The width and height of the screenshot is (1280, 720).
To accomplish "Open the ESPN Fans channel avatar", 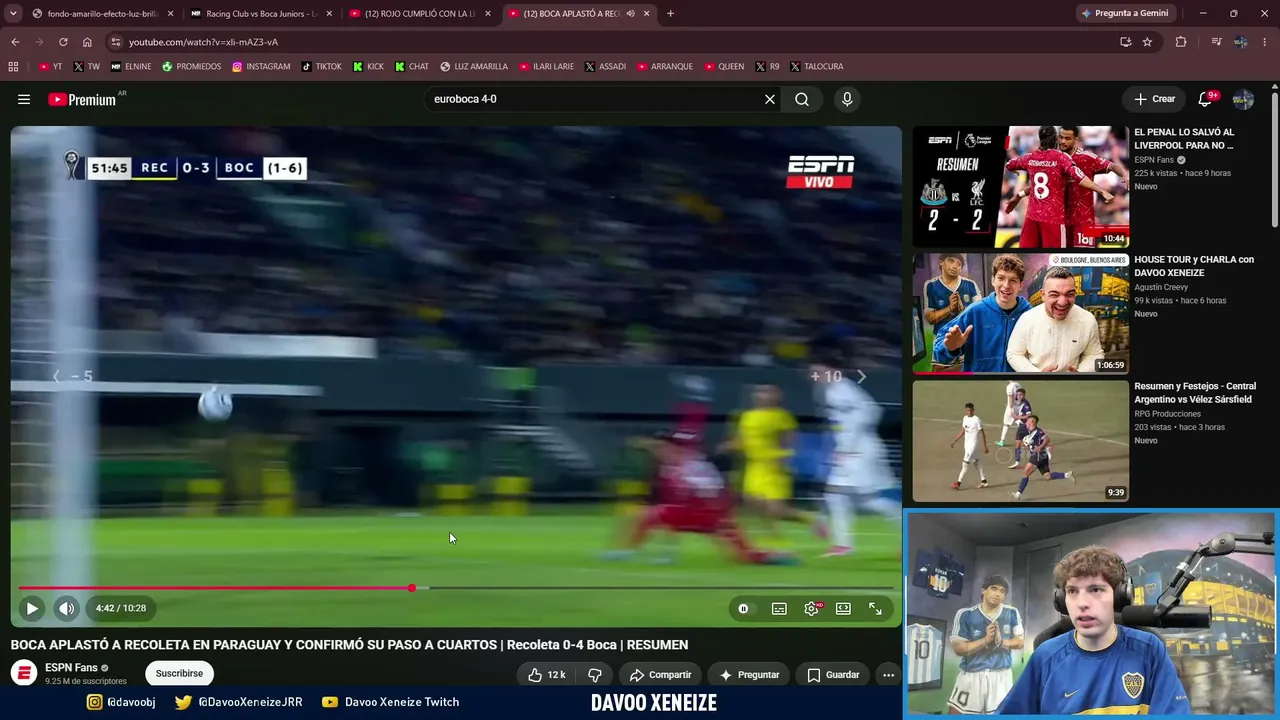I will click(x=24, y=673).
